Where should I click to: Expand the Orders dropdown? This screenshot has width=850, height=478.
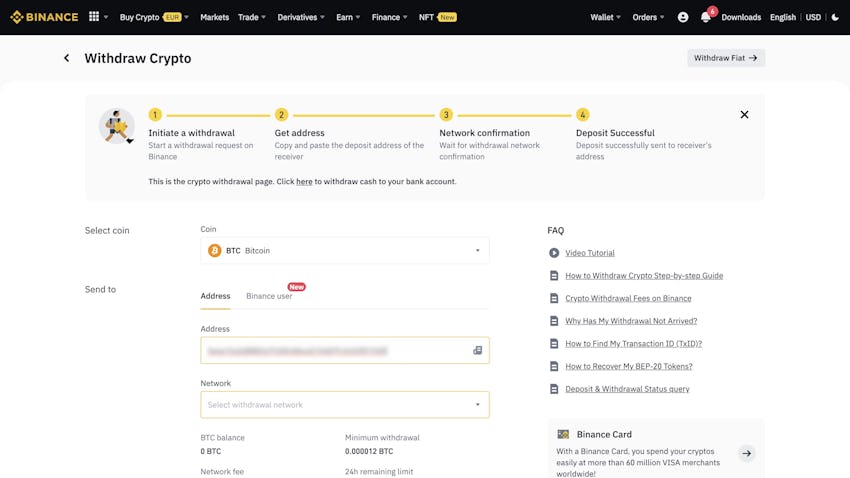point(648,17)
